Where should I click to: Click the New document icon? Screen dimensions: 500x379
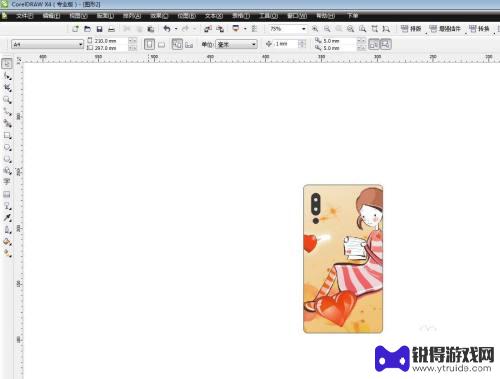[x=75, y=29]
